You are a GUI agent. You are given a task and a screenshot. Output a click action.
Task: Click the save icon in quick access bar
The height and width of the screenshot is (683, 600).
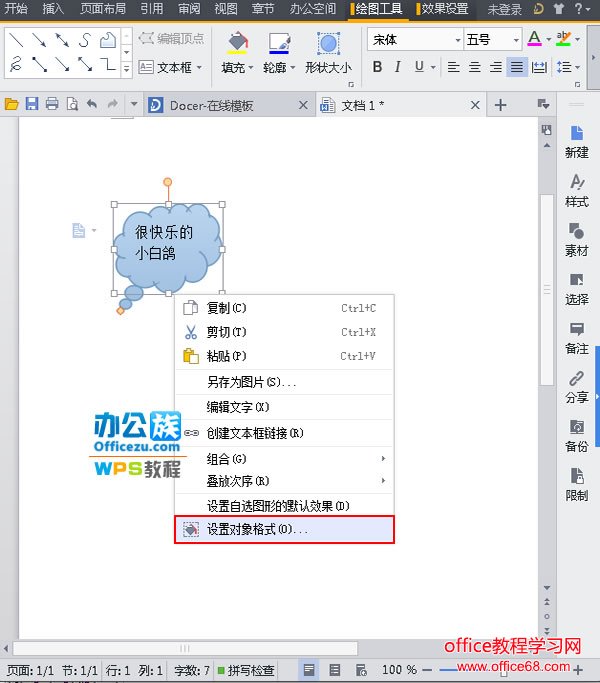tap(31, 104)
